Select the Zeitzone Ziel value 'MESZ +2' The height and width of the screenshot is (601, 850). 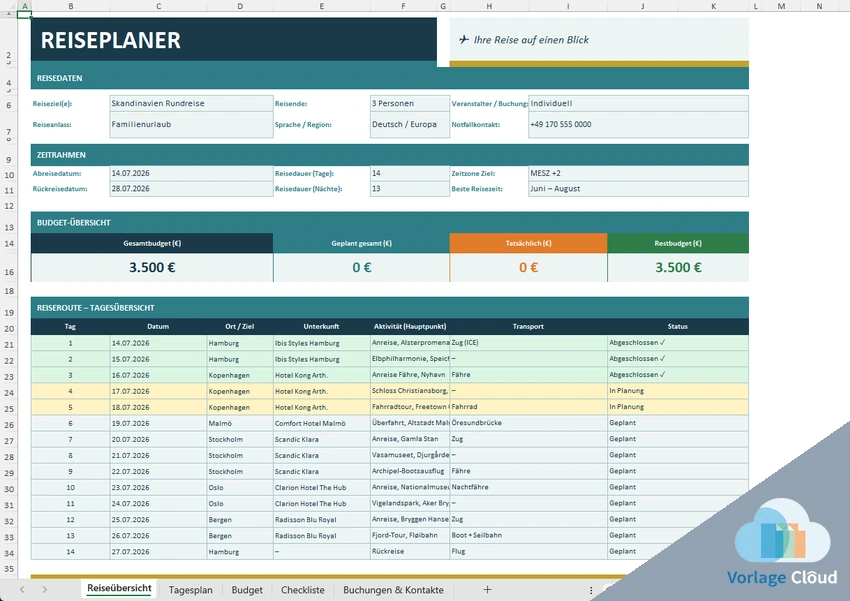pyautogui.click(x=639, y=173)
